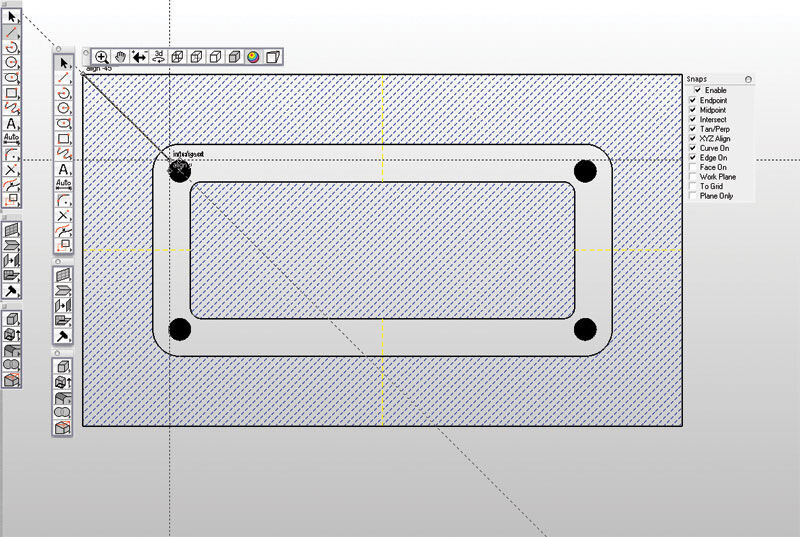Close the Snaps panel with its round button
800x537 pixels.
coord(748,79)
